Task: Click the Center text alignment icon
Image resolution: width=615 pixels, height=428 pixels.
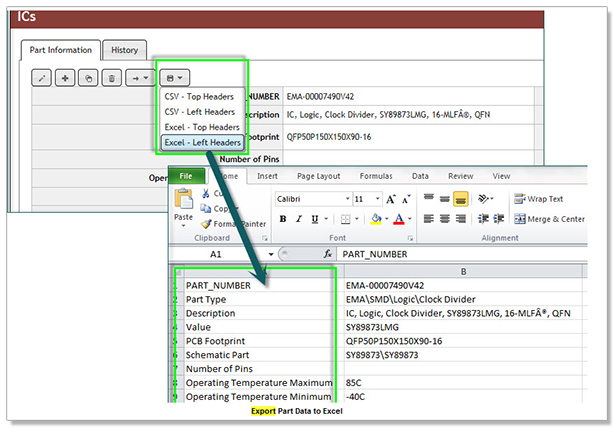Action: 444,219
